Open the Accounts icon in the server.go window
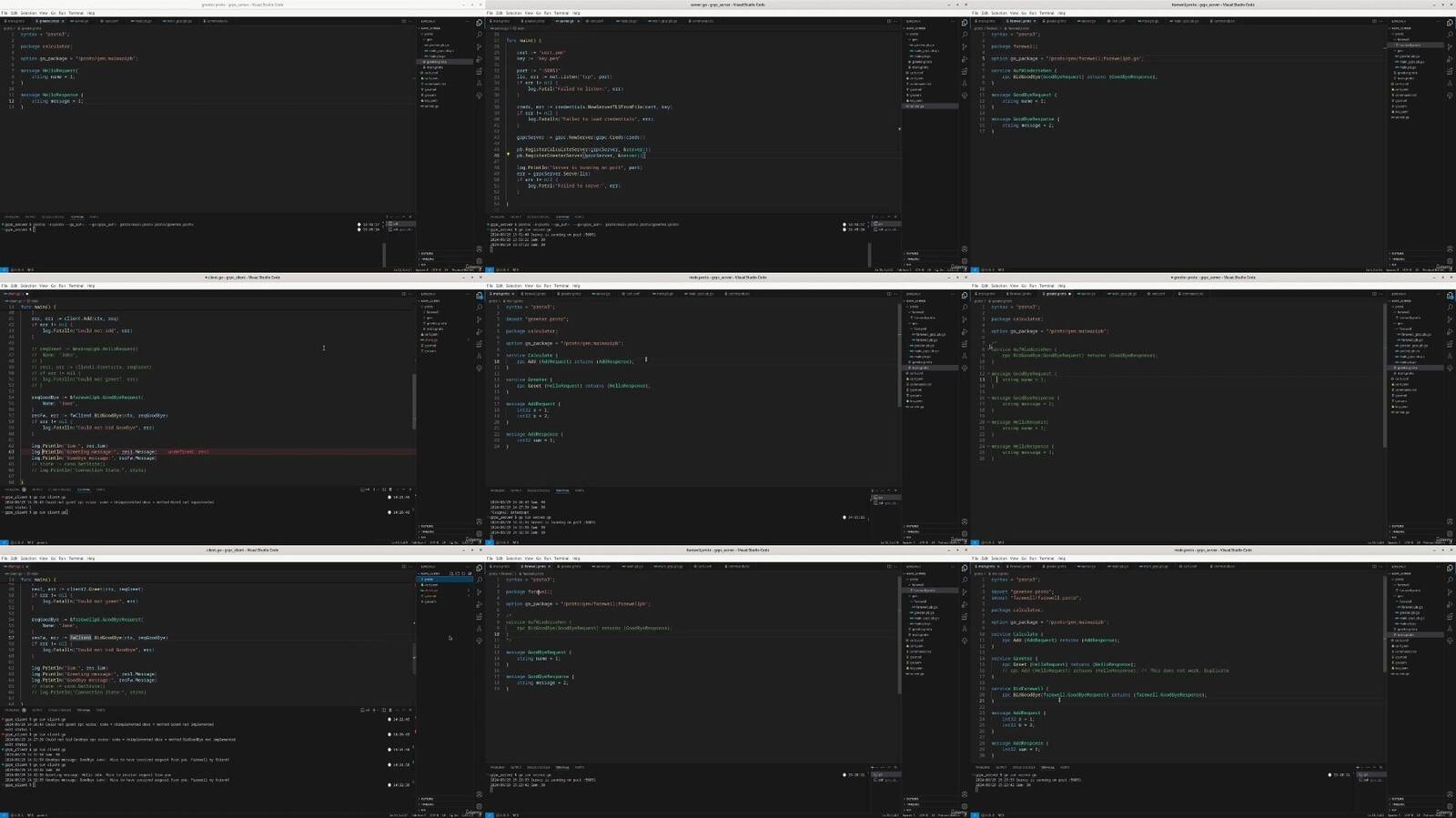This screenshot has height=818, width=1456. [x=965, y=248]
